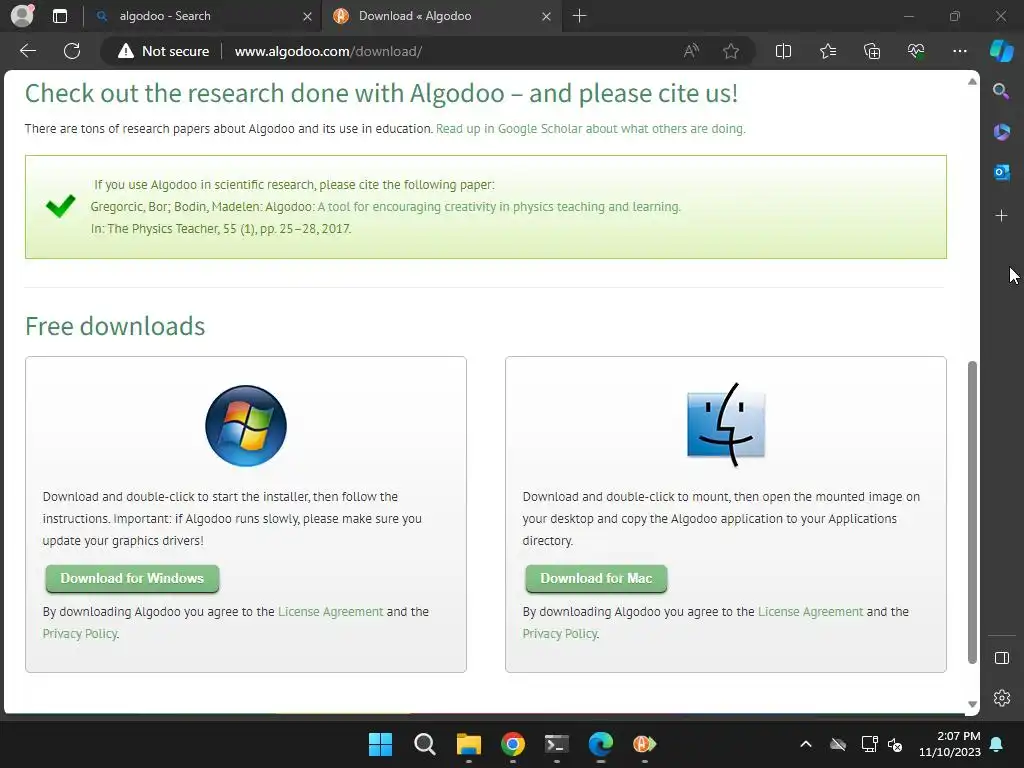Click Download for Mac button
This screenshot has height=768, width=1024.
tap(596, 579)
